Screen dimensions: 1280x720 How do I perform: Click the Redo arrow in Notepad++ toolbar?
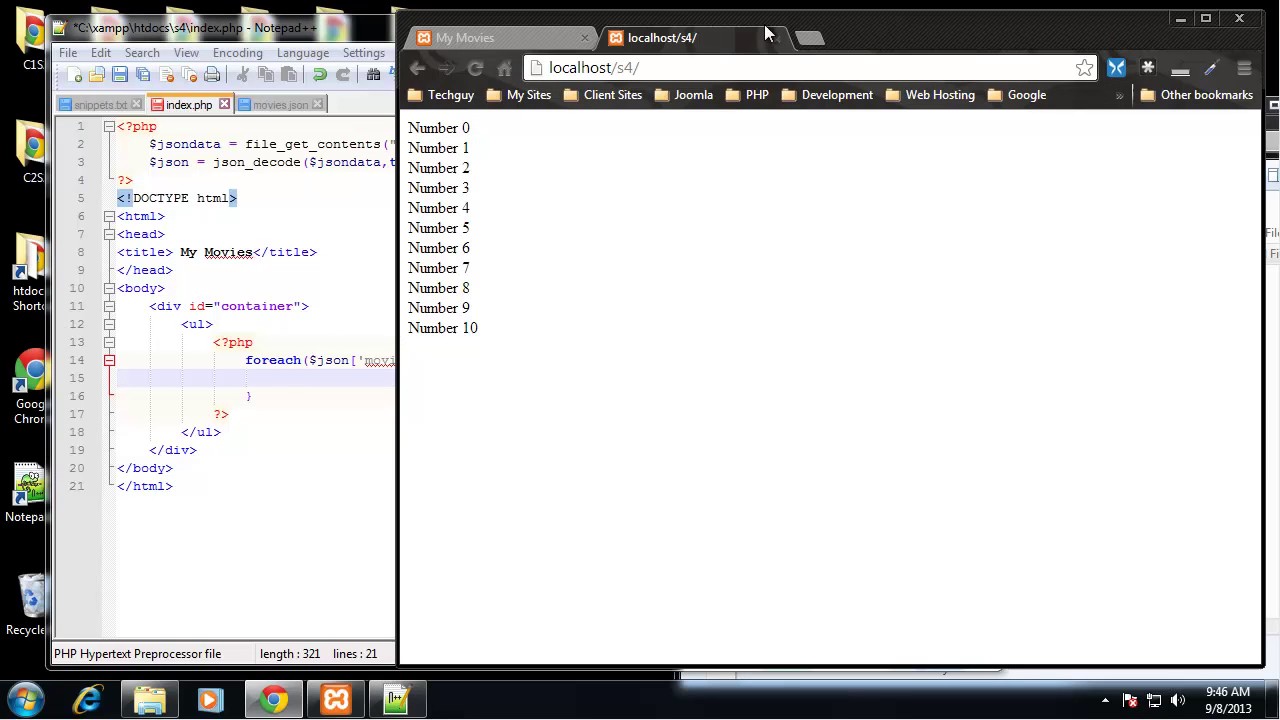click(x=342, y=75)
